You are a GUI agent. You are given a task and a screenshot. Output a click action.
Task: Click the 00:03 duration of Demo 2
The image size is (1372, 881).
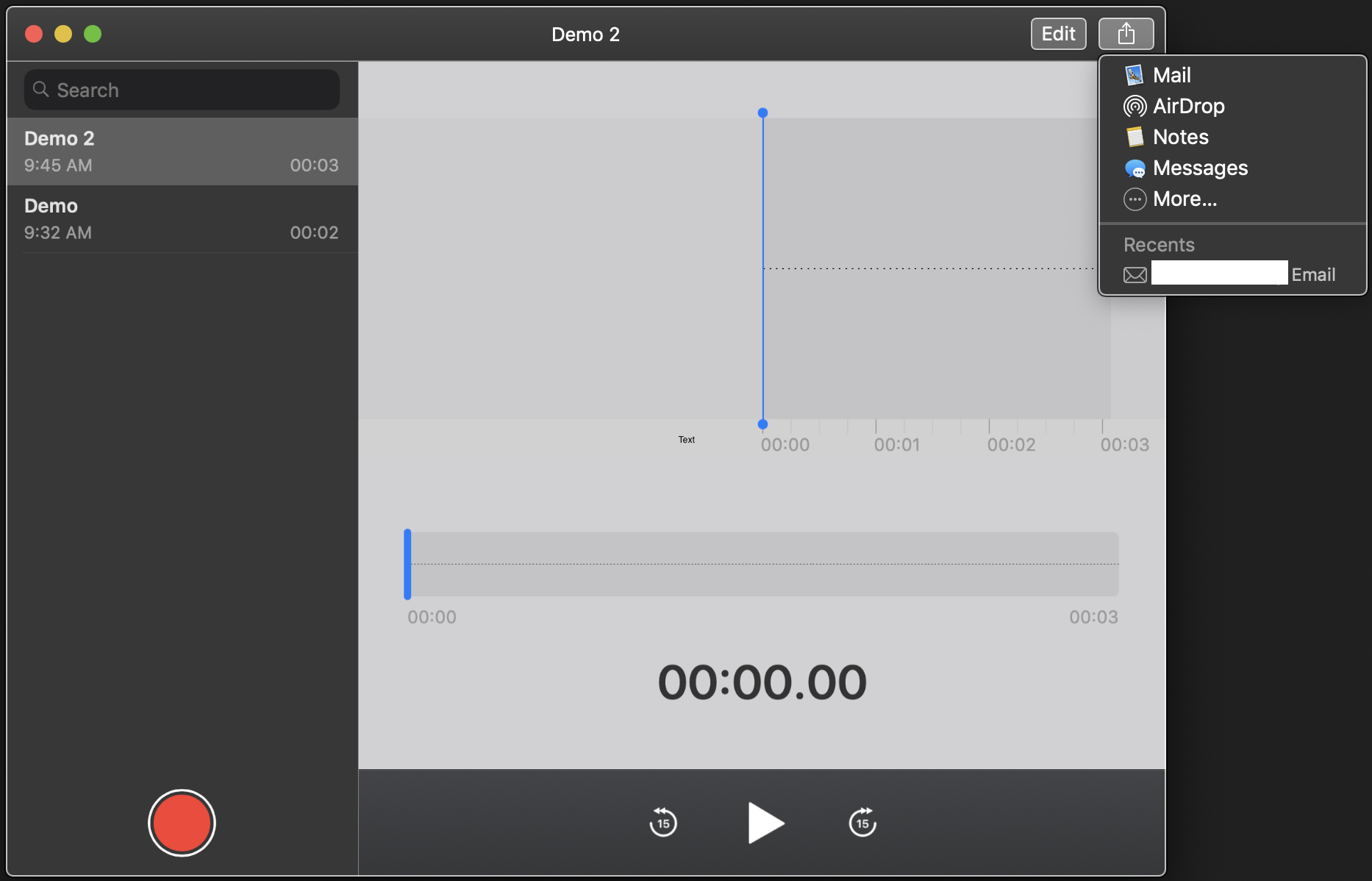(314, 165)
